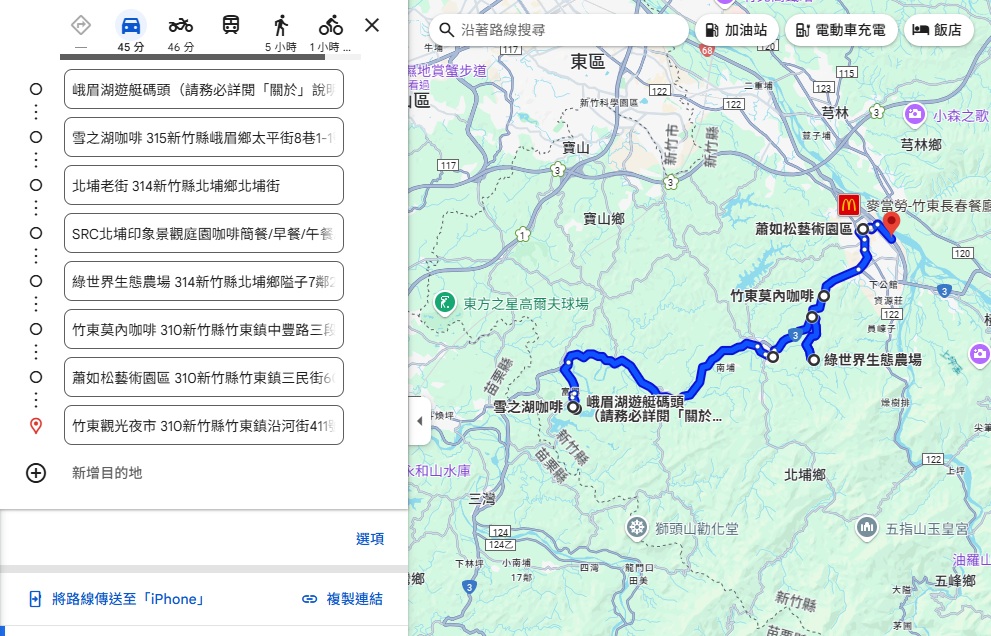Open route 選項 options

(x=370, y=539)
